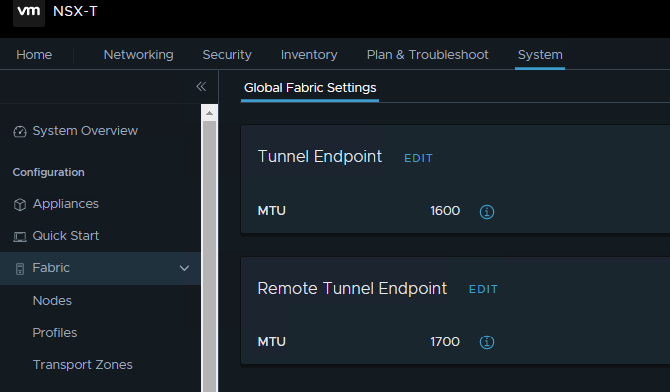Edit the Tunnel Endpoint settings
The image size is (670, 392).
click(x=418, y=158)
